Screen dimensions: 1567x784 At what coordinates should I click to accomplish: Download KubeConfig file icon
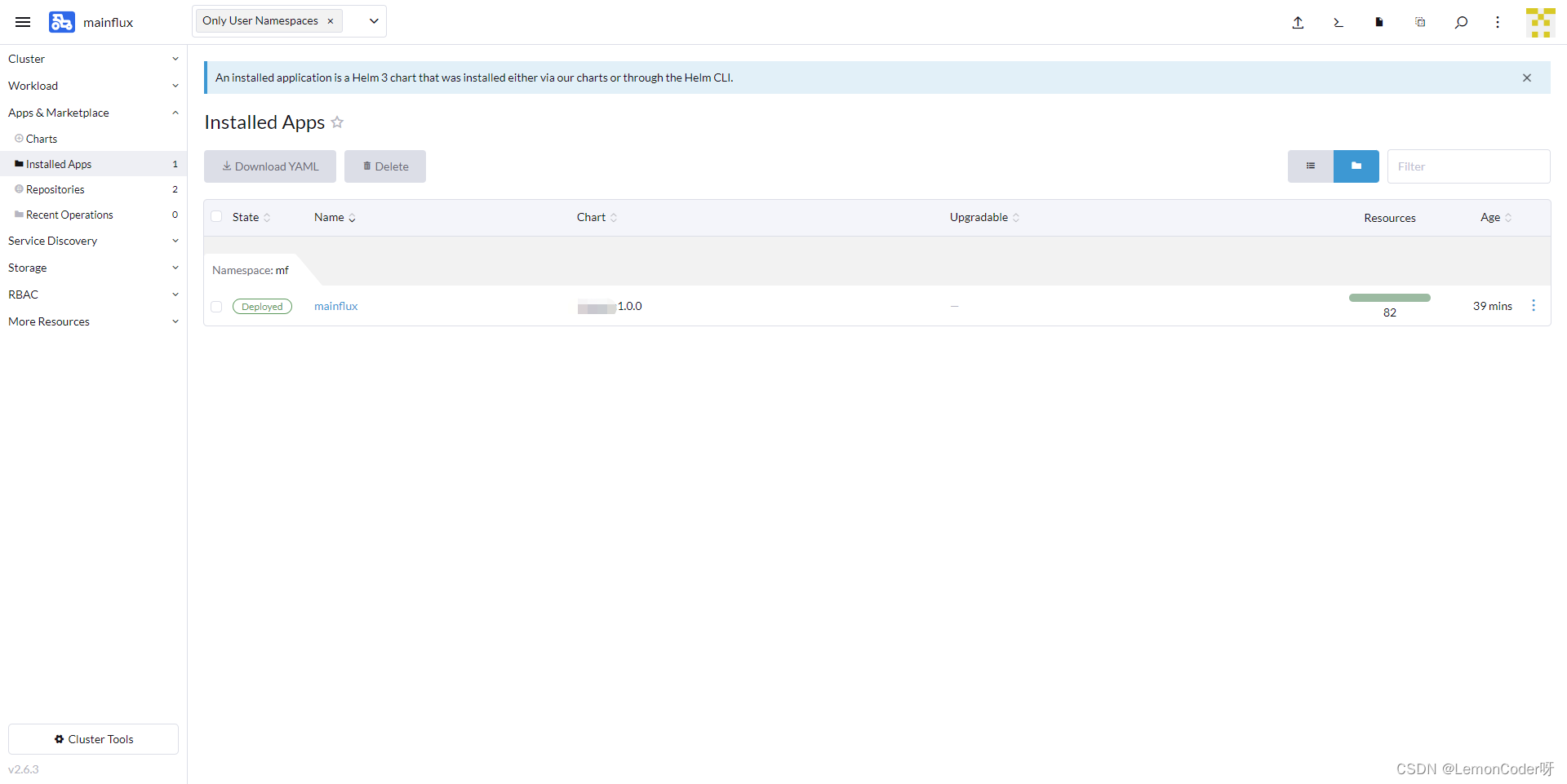pyautogui.click(x=1379, y=22)
